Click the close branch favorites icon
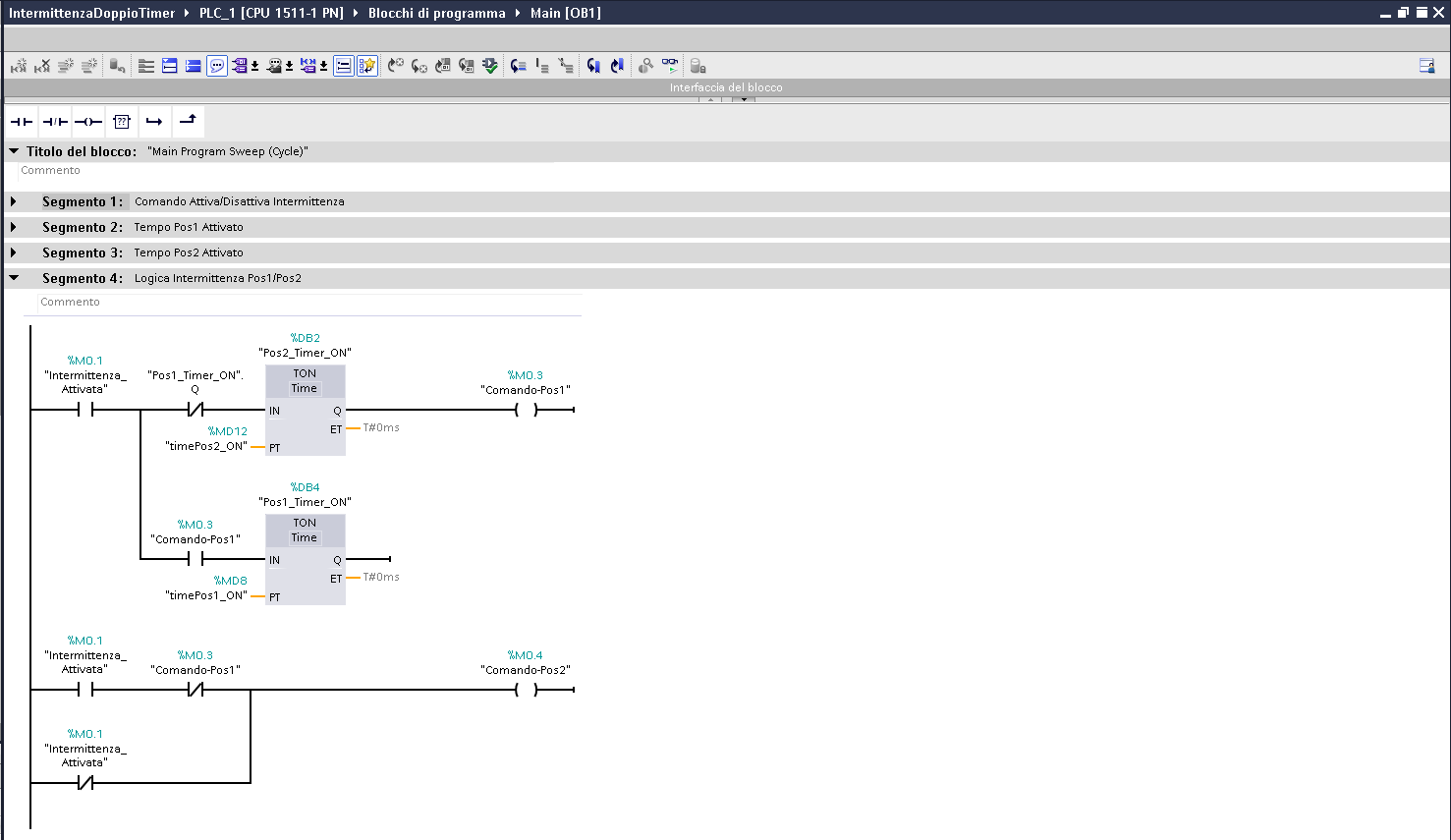This screenshot has width=1451, height=840. pyautogui.click(x=188, y=121)
